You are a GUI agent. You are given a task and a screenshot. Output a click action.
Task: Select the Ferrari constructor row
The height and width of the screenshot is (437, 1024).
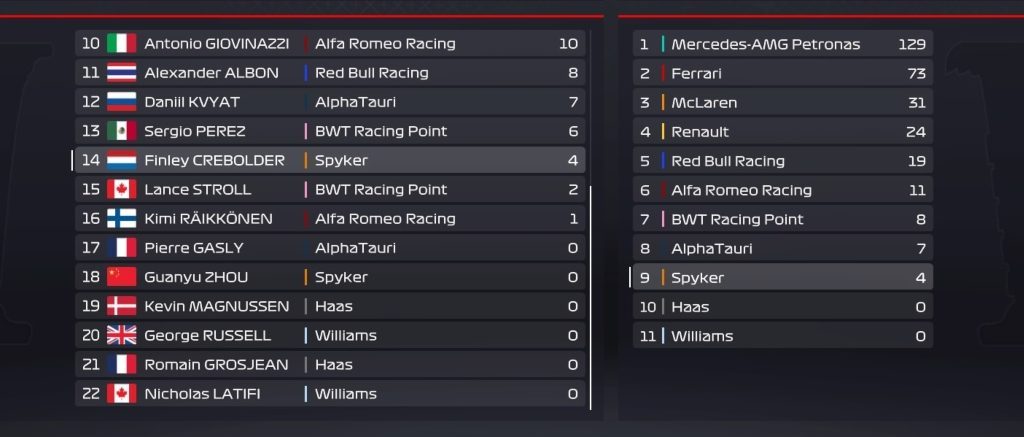coord(782,73)
